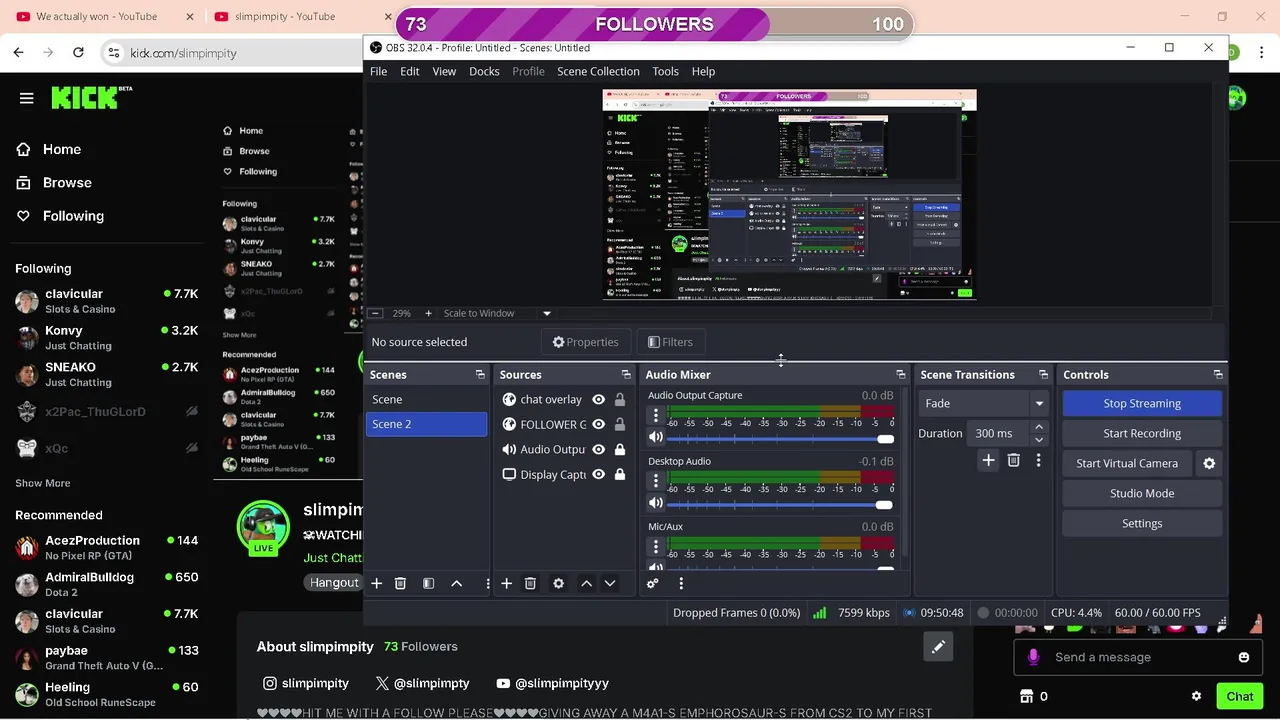This screenshot has width=1280, height=720.
Task: Open Desktop Audio three-dot options
Action: pos(656,481)
